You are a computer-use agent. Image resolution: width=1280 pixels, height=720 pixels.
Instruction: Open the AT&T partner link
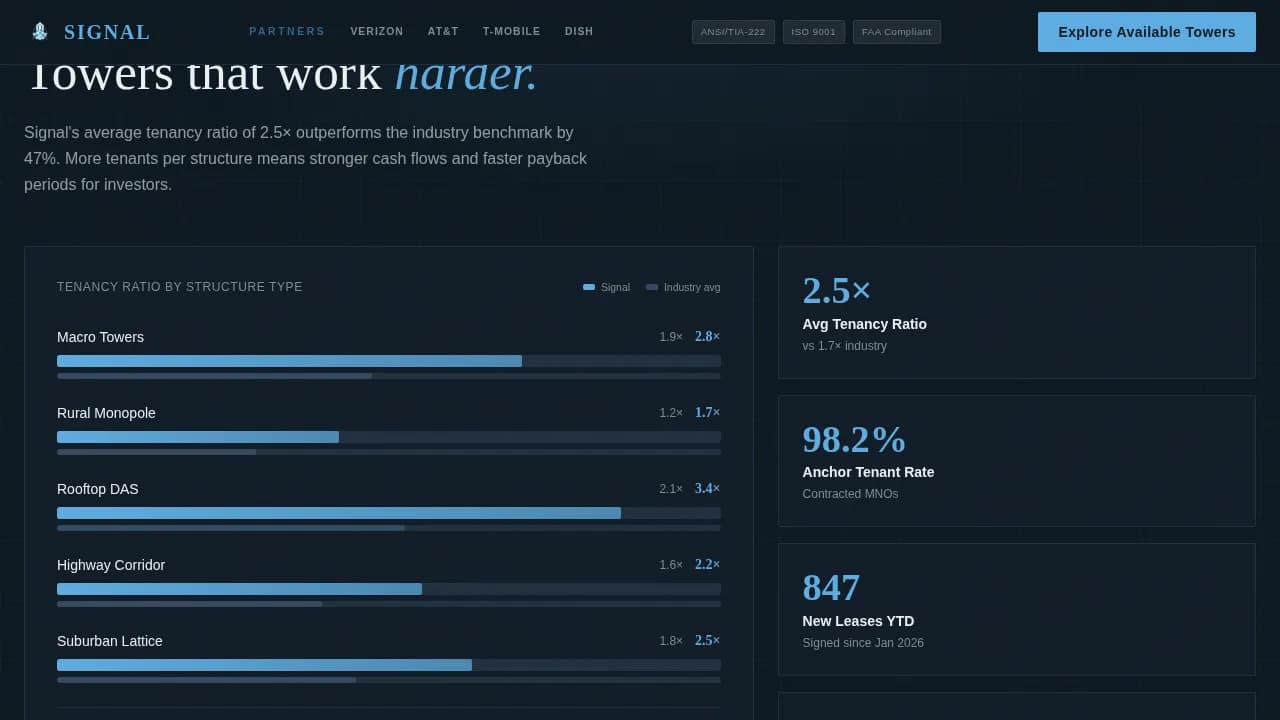coord(443,32)
